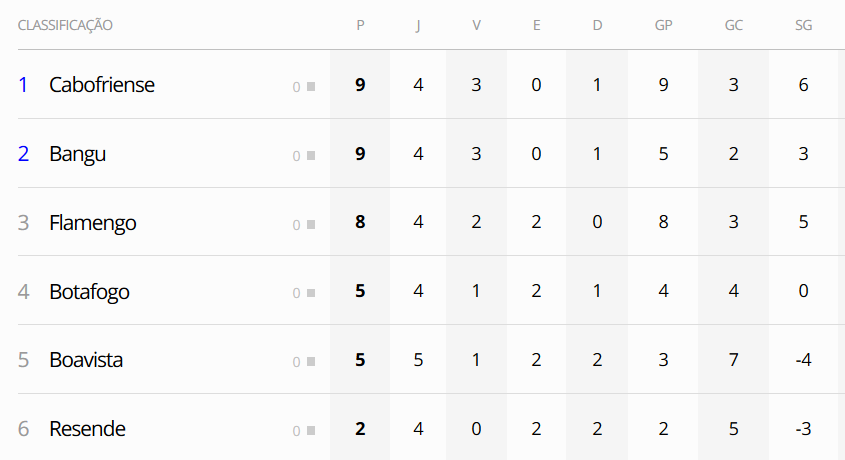Click the Boavista team name

point(86,360)
